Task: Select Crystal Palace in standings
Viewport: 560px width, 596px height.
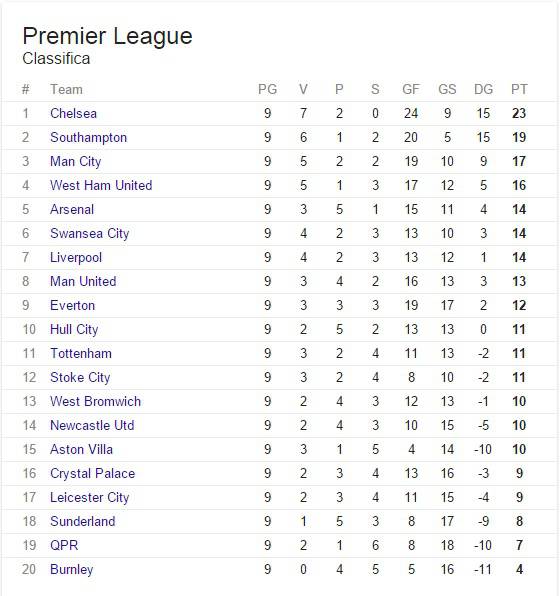Action: 93,473
